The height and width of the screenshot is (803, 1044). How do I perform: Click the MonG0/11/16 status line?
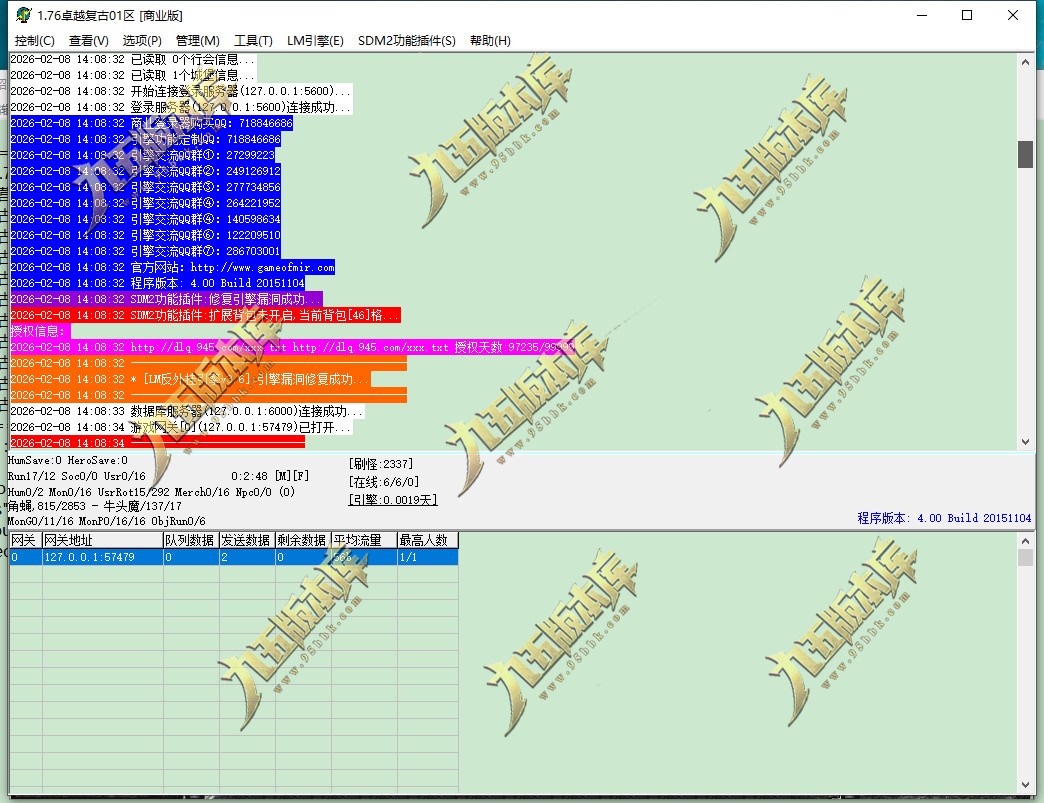coord(107,521)
